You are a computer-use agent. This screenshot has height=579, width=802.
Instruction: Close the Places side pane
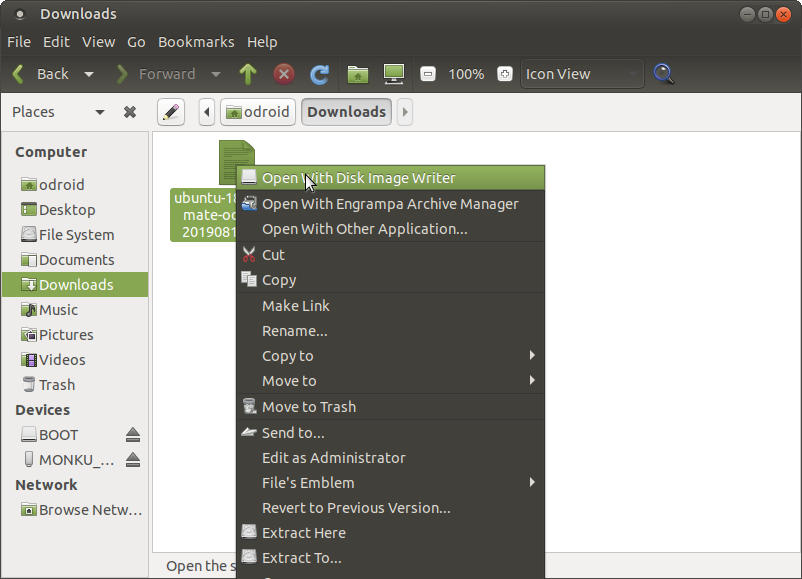coord(130,112)
